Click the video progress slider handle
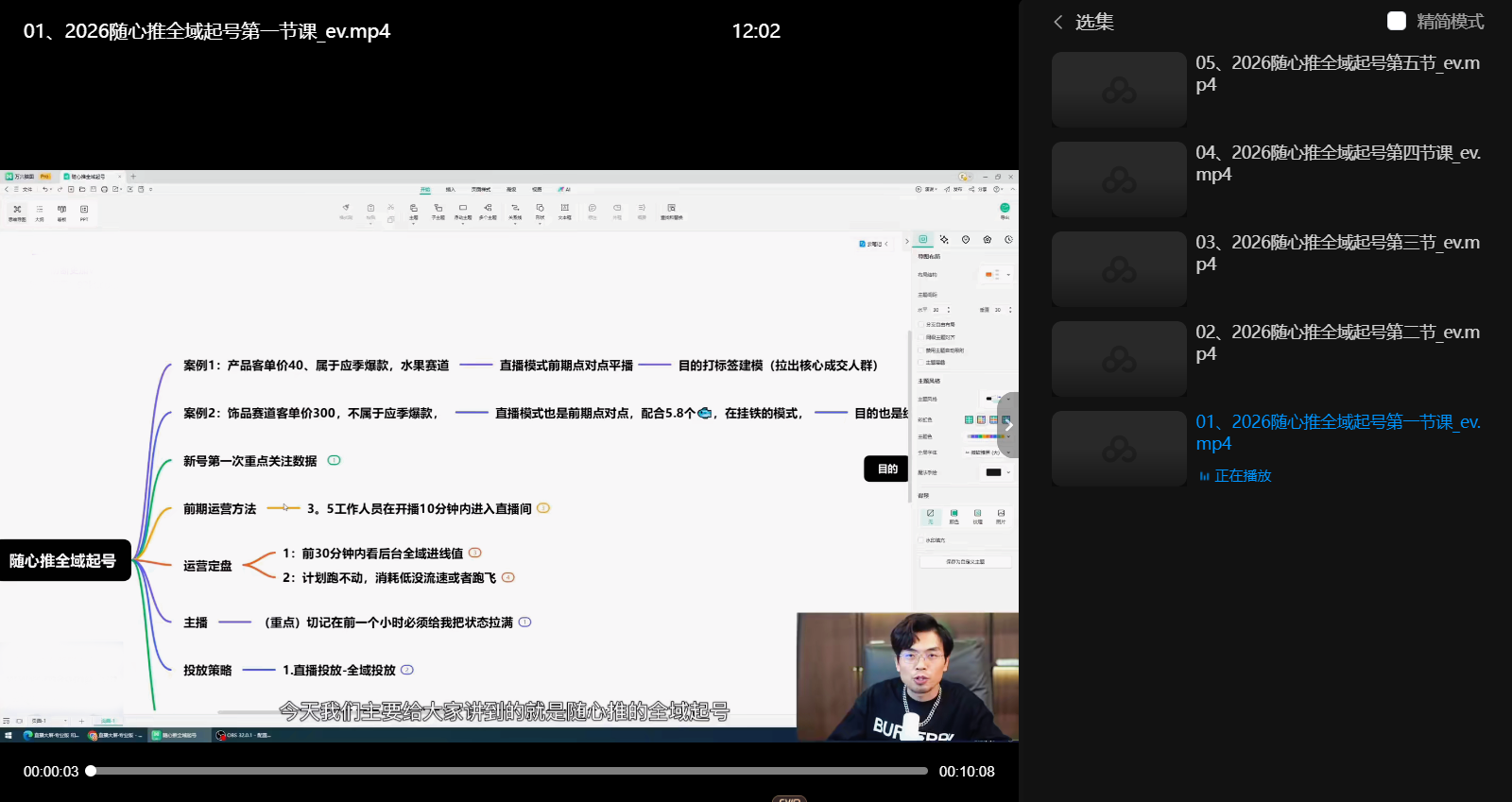The width and height of the screenshot is (1512, 802). tap(91, 771)
